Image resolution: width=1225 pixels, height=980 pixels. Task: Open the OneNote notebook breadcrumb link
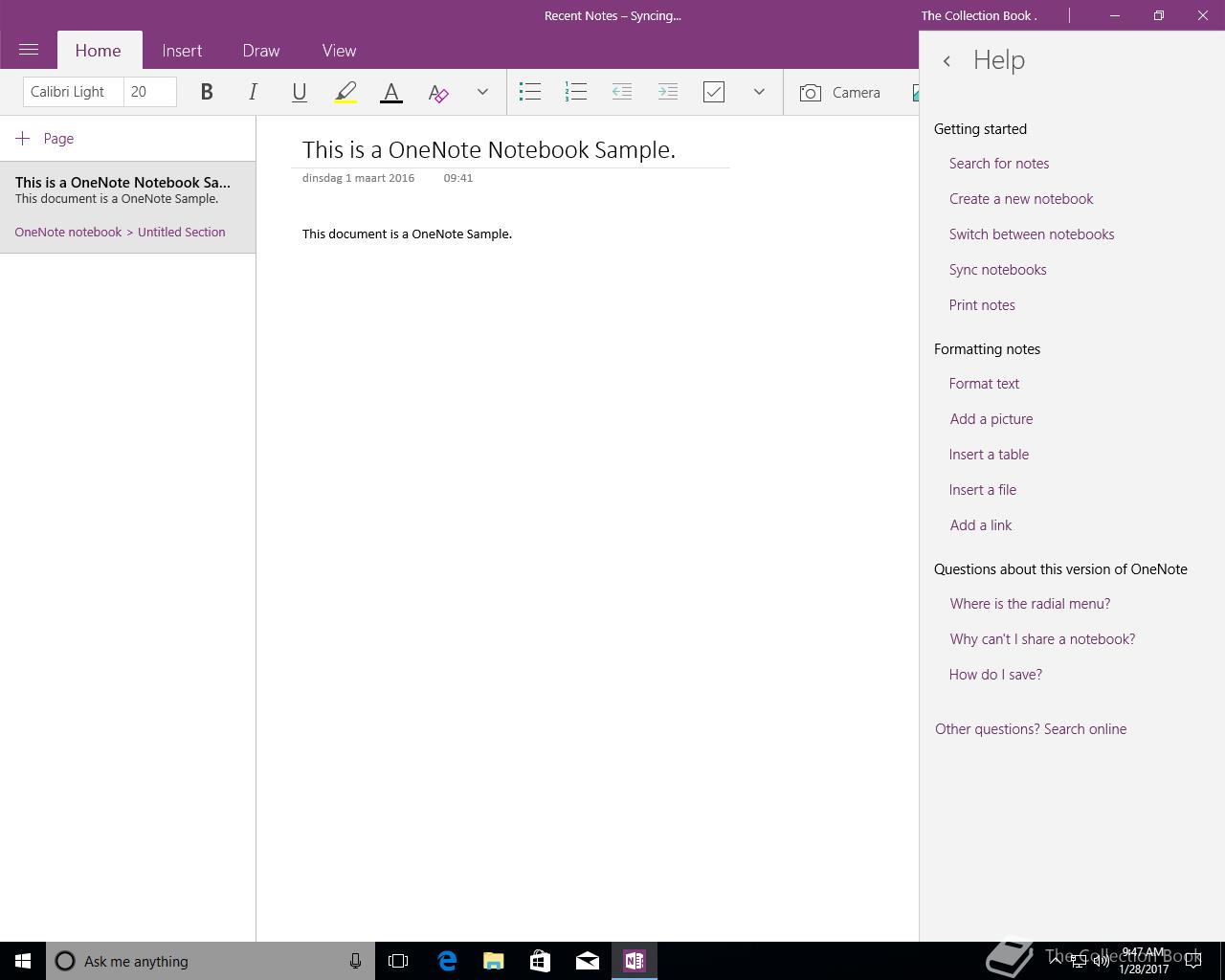[x=68, y=232]
